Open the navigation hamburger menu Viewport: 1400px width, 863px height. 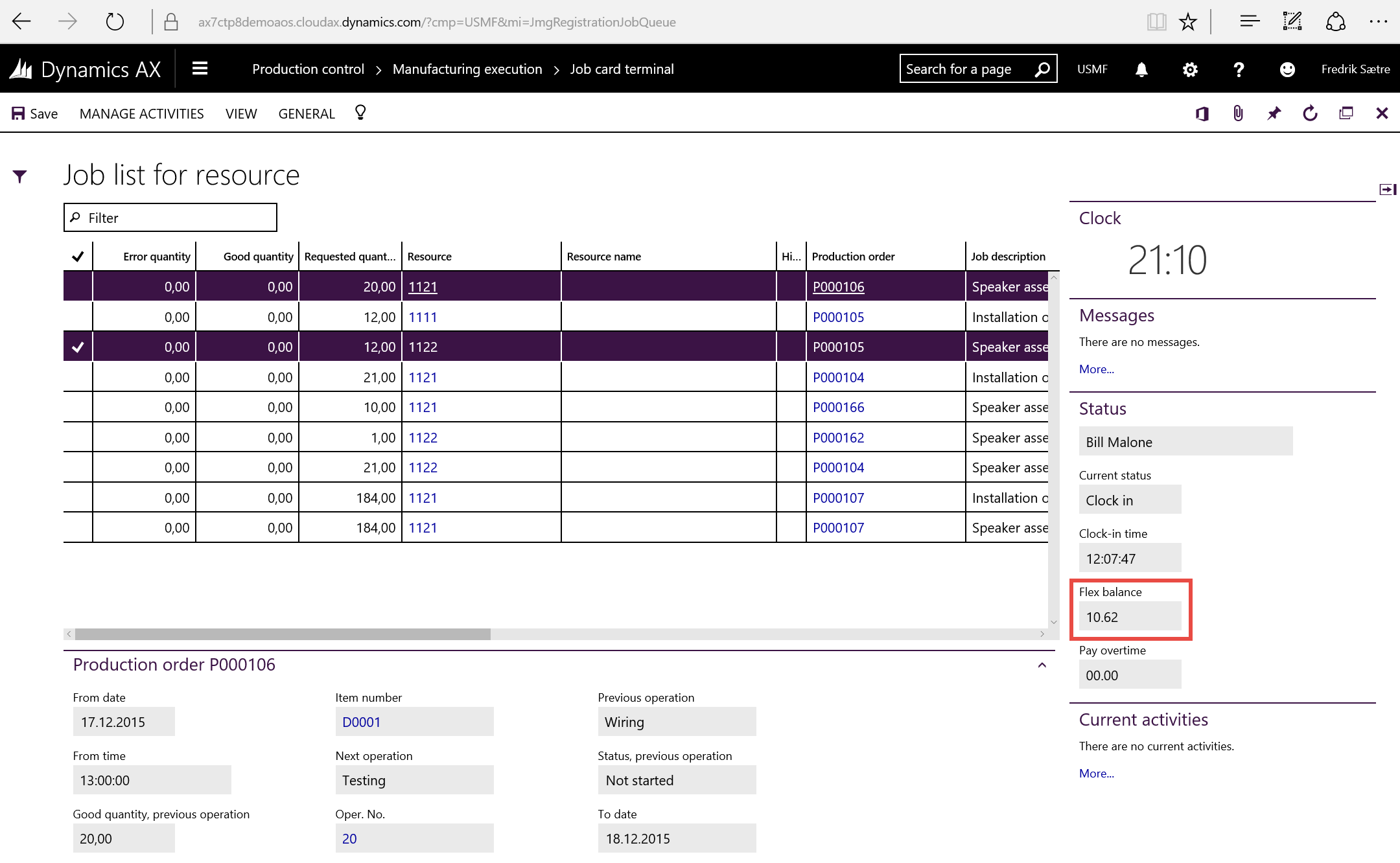(200, 69)
